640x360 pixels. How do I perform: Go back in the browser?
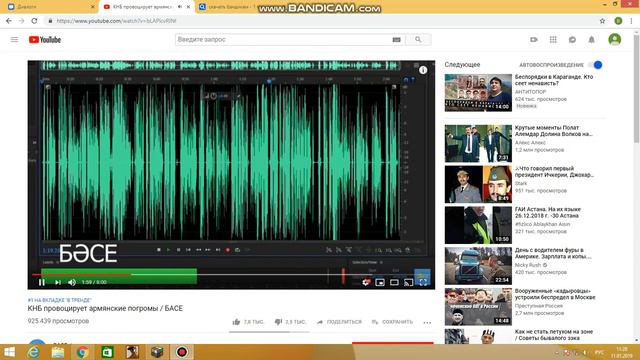point(9,21)
